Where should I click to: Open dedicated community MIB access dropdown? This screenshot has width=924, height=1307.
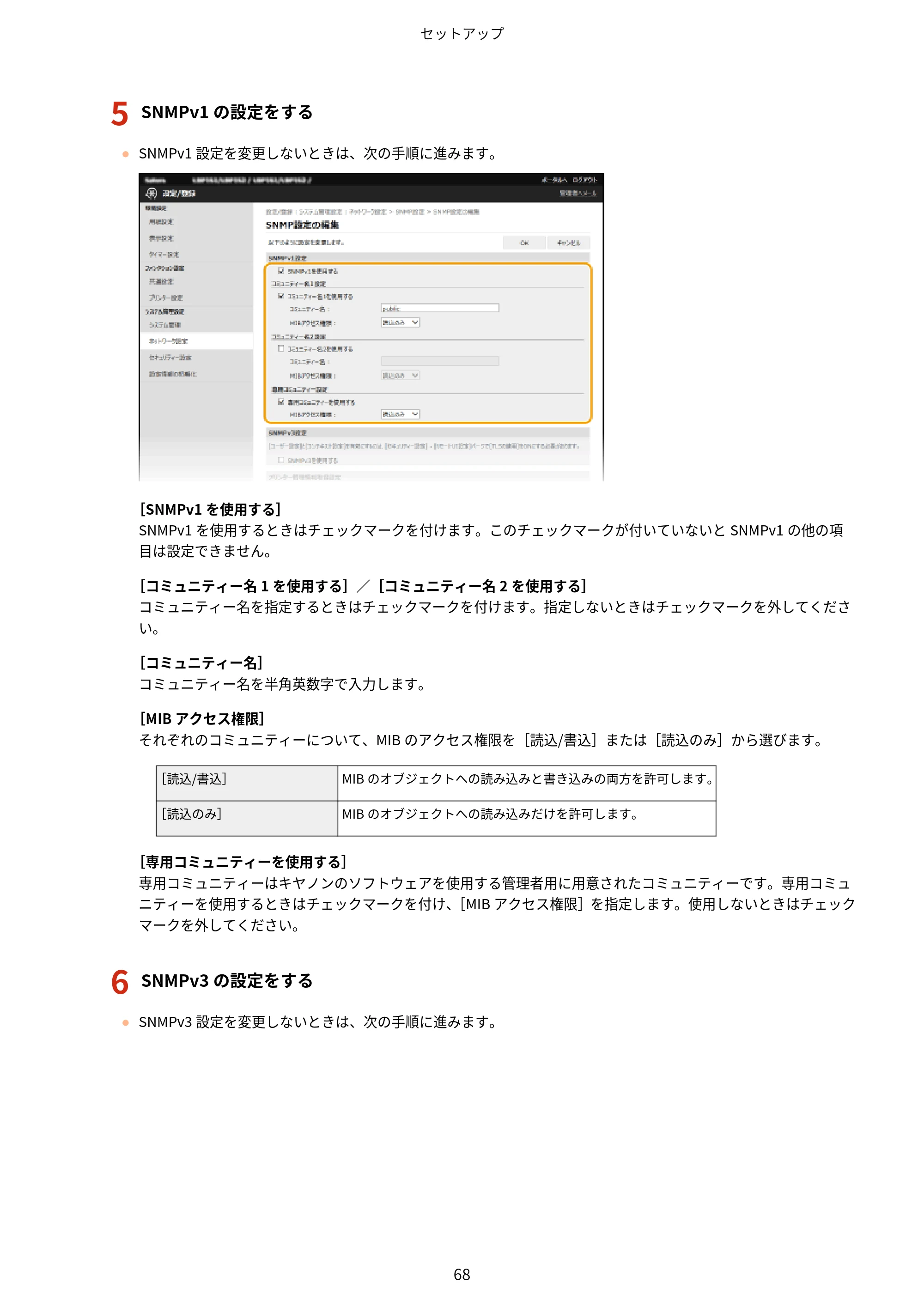click(400, 414)
